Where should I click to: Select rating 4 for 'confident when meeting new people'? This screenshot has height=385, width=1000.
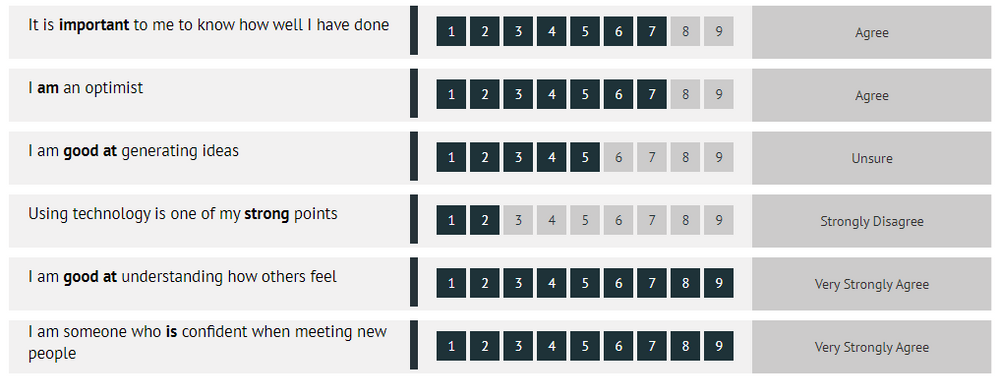tap(552, 345)
